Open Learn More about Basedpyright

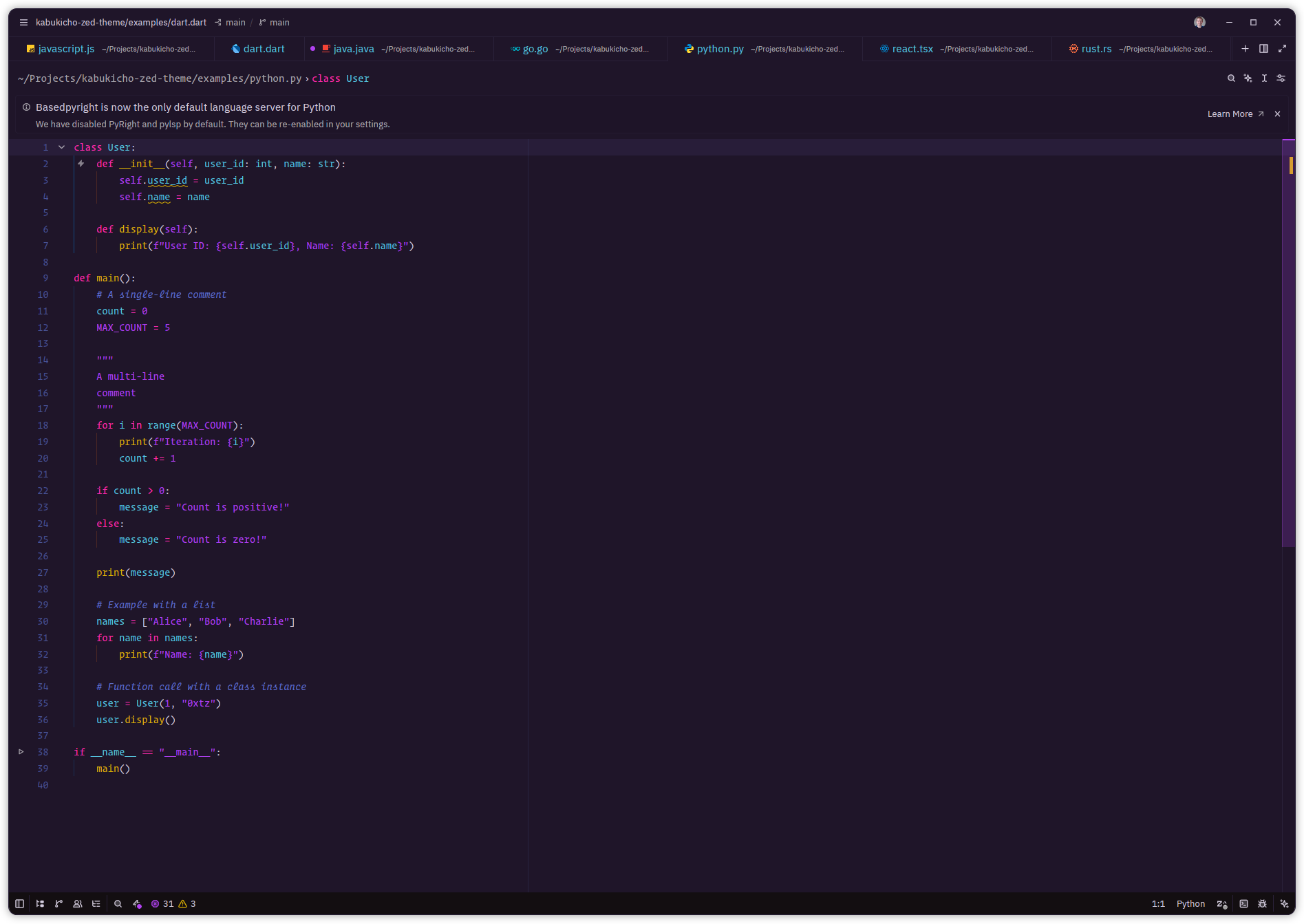pos(1235,114)
